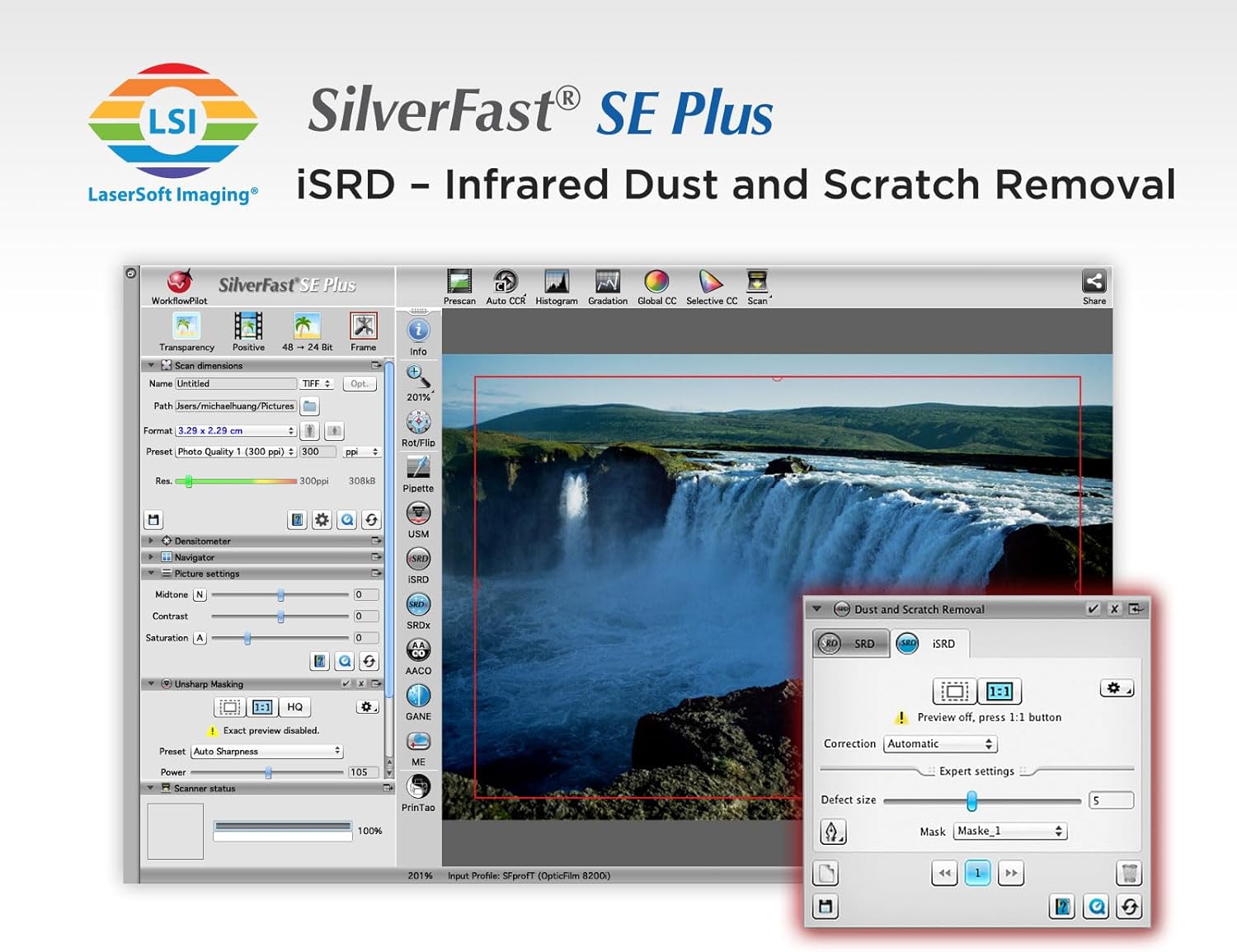1237x952 pixels.
Task: Open the Gradation curves tool
Action: [x=608, y=283]
